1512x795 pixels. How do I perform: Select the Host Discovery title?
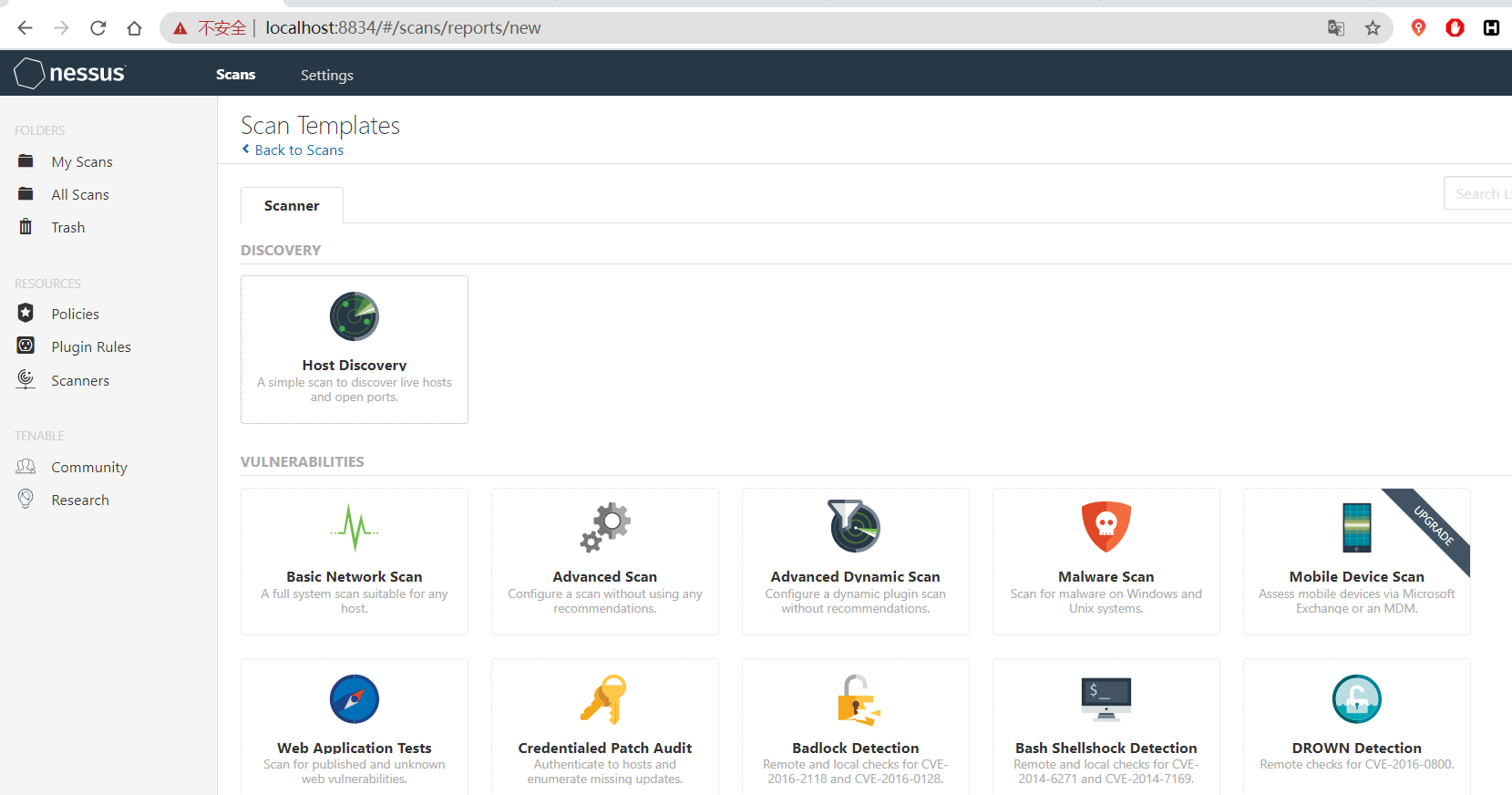click(355, 365)
